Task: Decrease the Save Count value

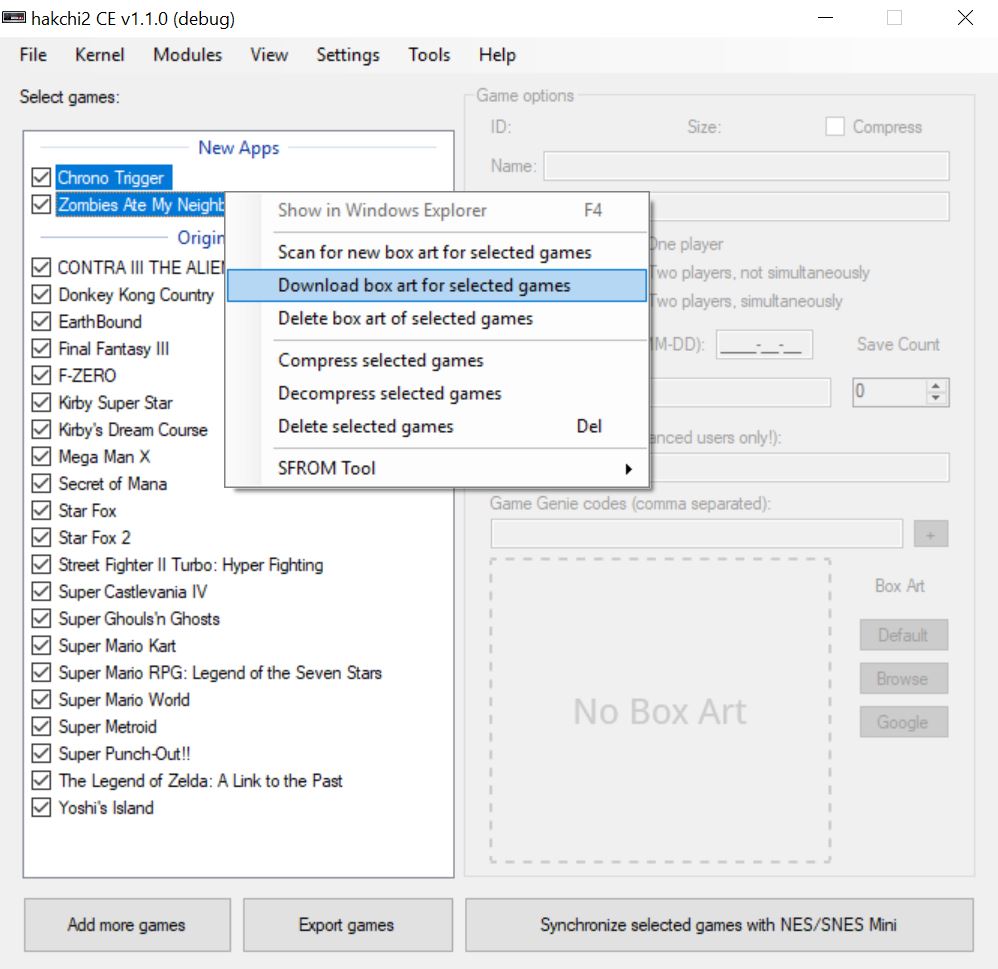Action: (935, 398)
